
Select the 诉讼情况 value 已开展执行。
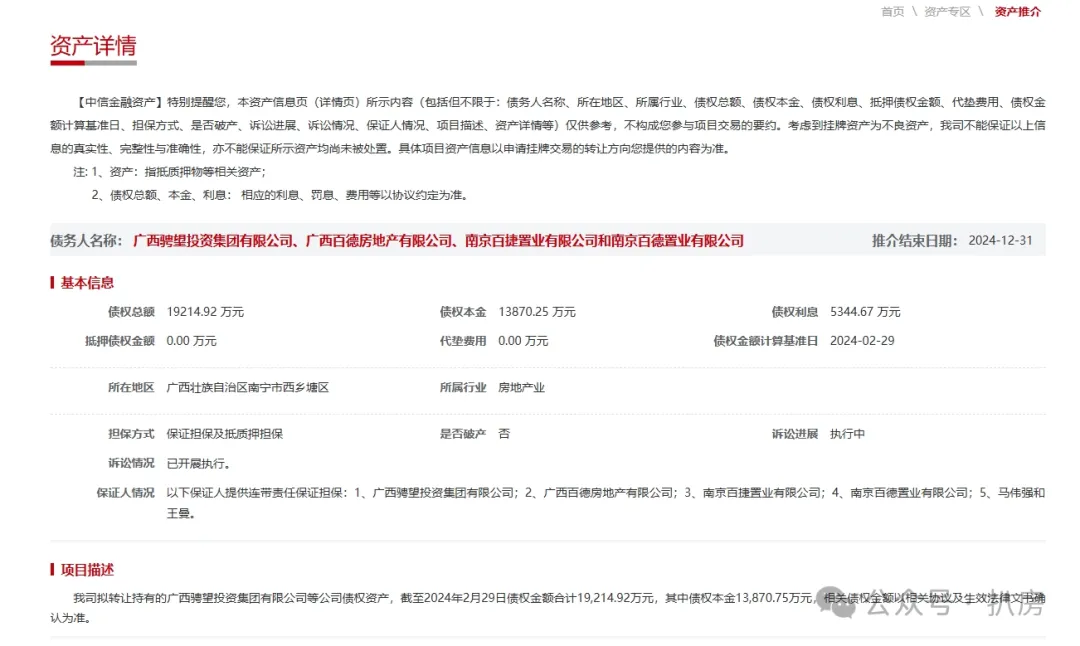tap(198, 463)
